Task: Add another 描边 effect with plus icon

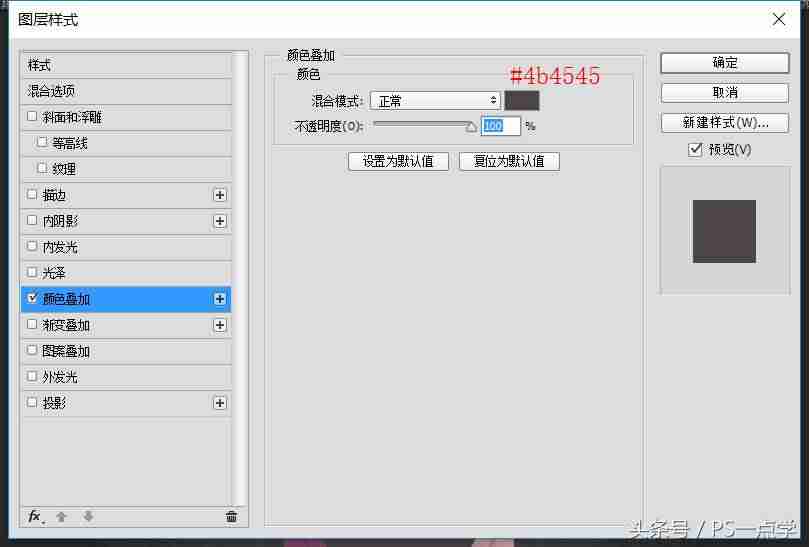Action: point(220,195)
